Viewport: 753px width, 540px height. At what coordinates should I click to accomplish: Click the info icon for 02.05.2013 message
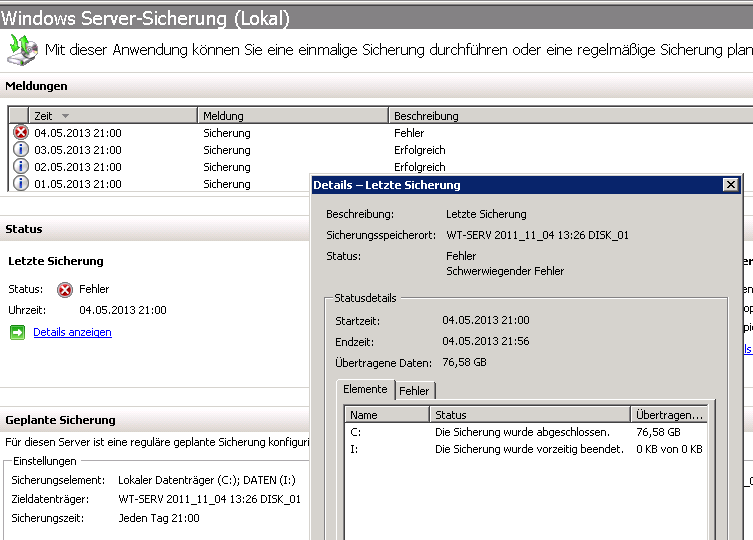point(21,166)
